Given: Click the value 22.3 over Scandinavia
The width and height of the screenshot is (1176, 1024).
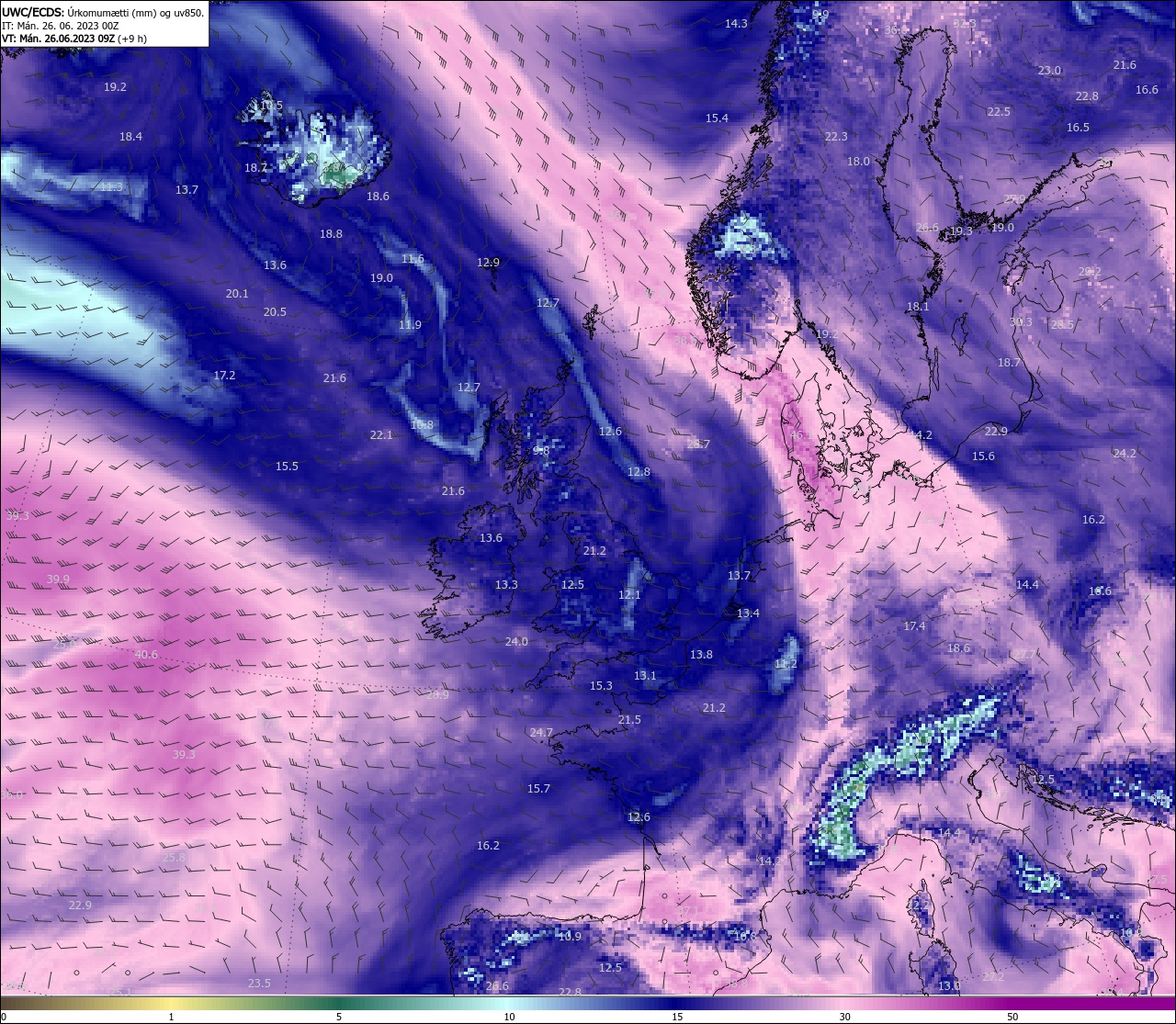Looking at the screenshot, I should 835,137.
